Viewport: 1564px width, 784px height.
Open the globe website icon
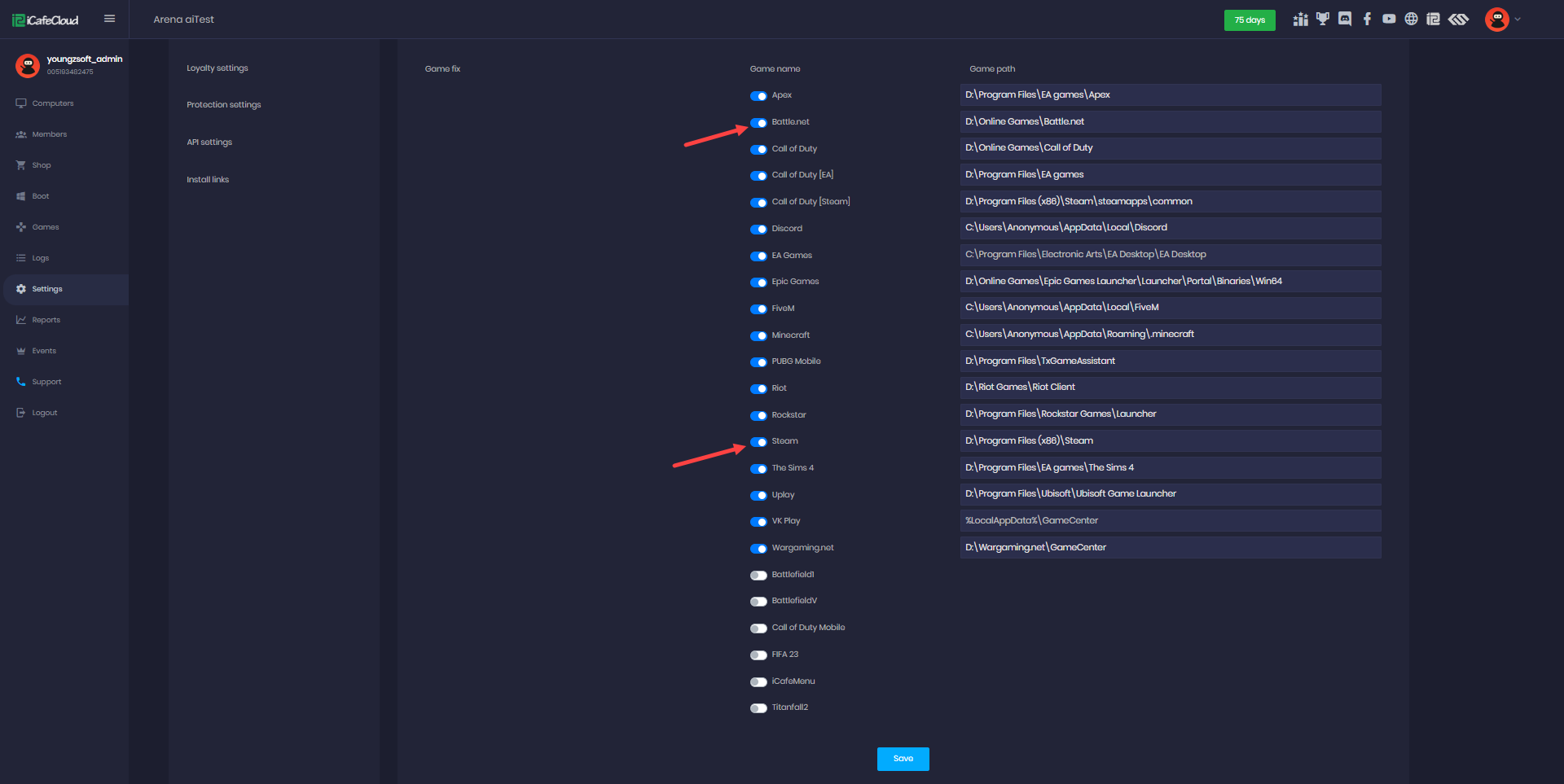pos(1411,19)
